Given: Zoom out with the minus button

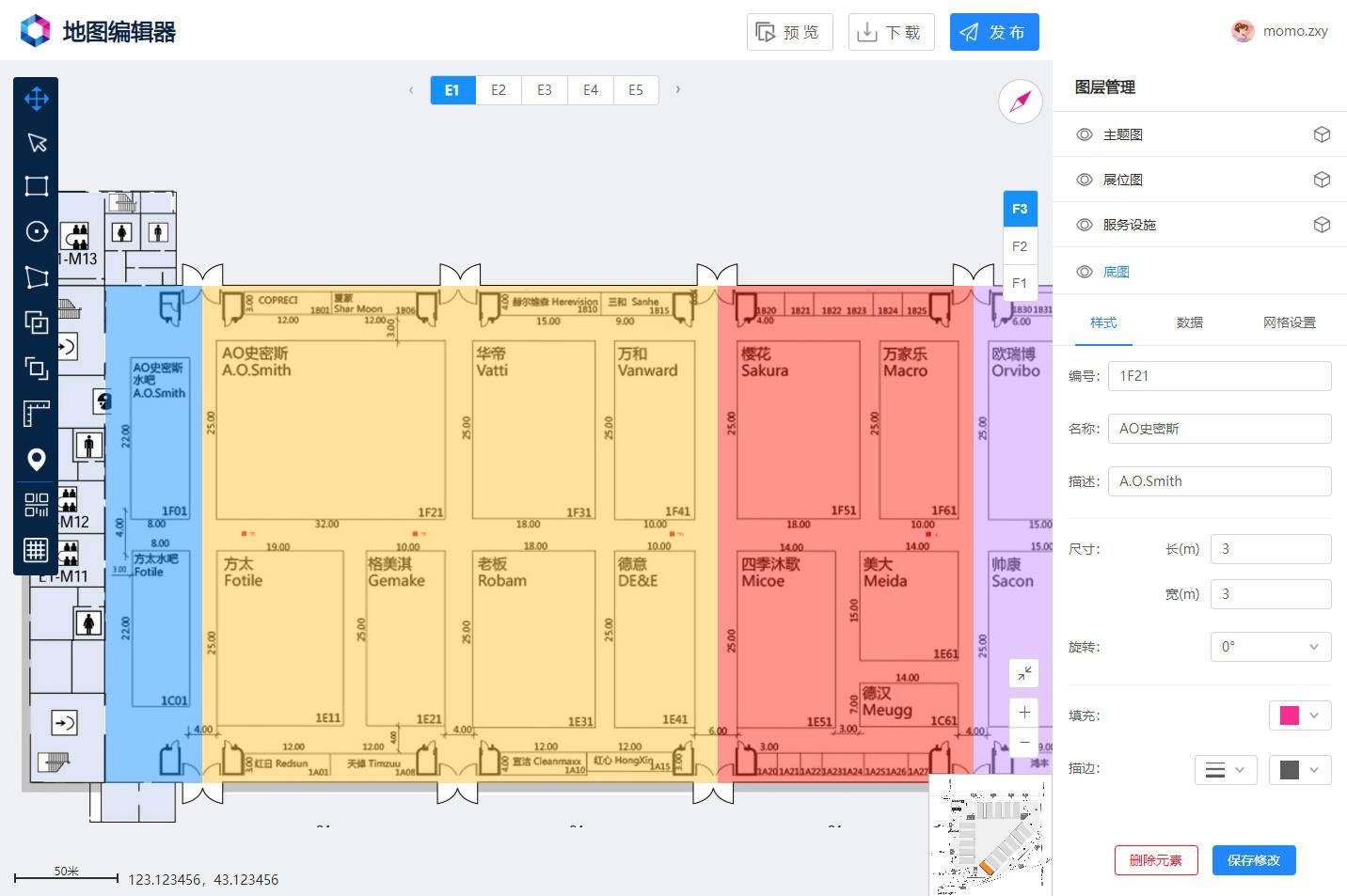Looking at the screenshot, I should point(1023,743).
